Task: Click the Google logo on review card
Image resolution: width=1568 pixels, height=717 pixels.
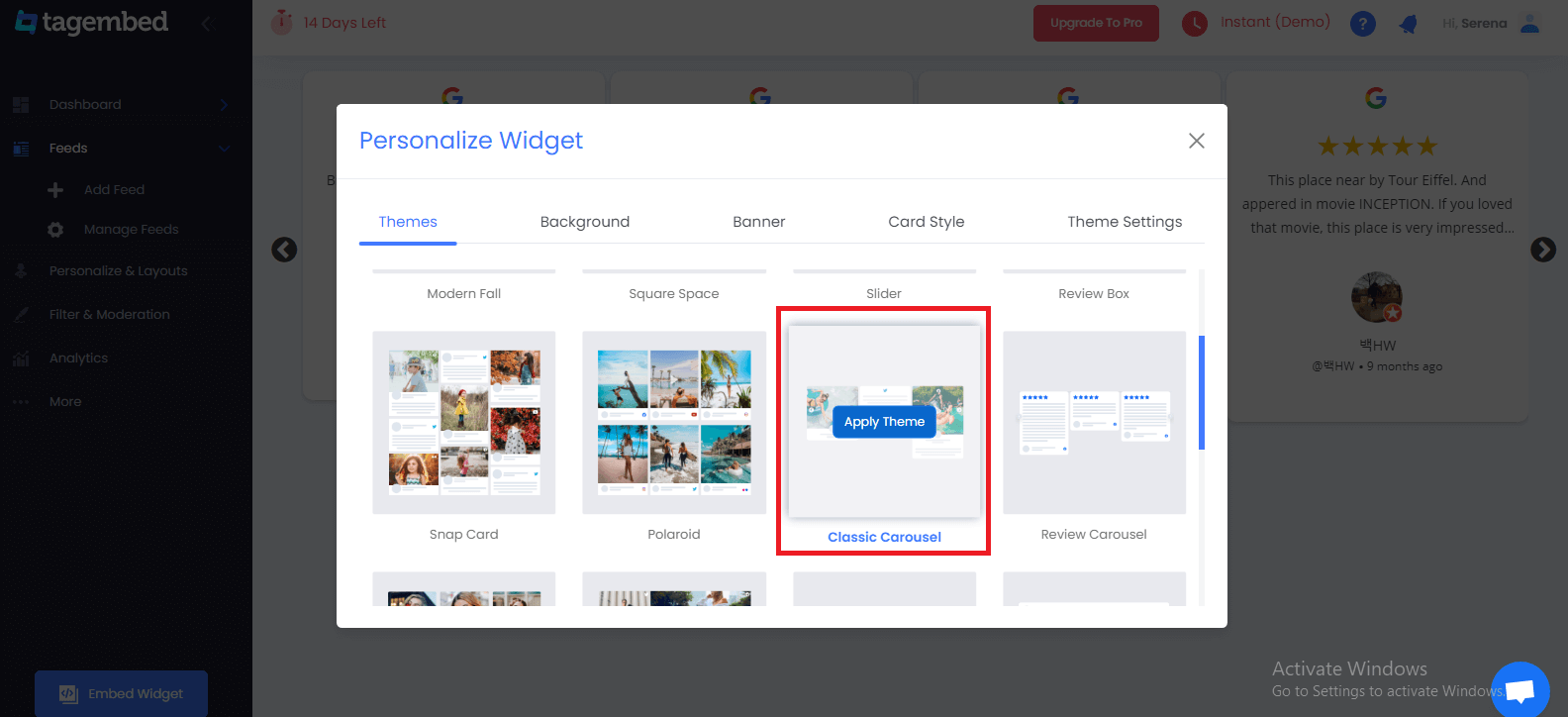Action: tap(1376, 98)
